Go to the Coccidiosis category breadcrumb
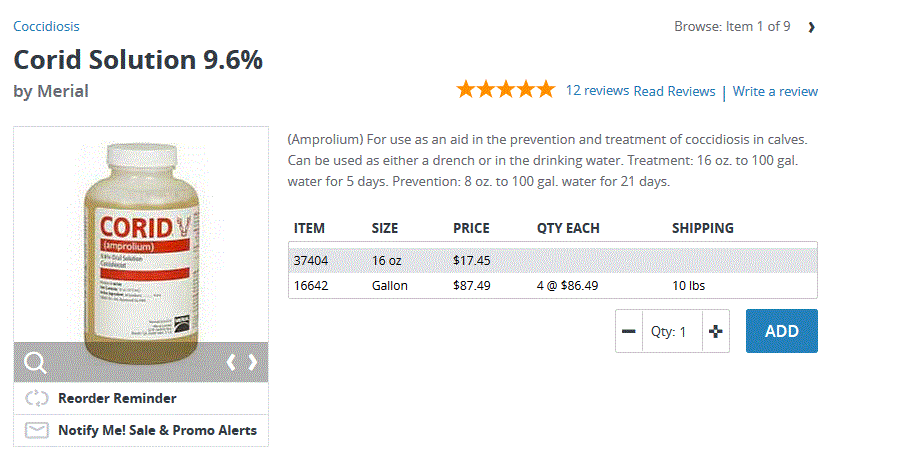The width and height of the screenshot is (897, 458). [46, 26]
